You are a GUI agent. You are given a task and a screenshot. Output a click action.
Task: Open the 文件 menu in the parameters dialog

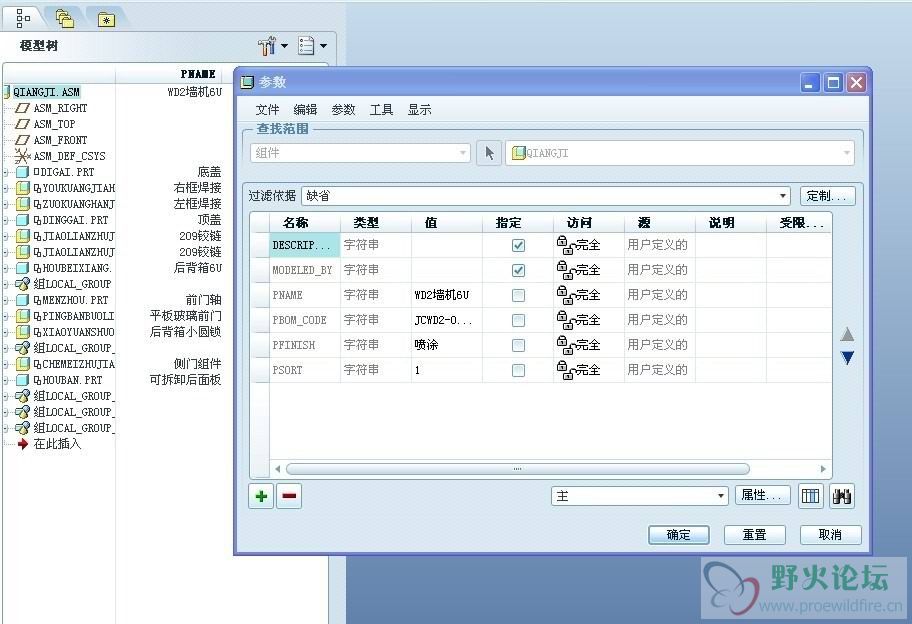tap(267, 109)
